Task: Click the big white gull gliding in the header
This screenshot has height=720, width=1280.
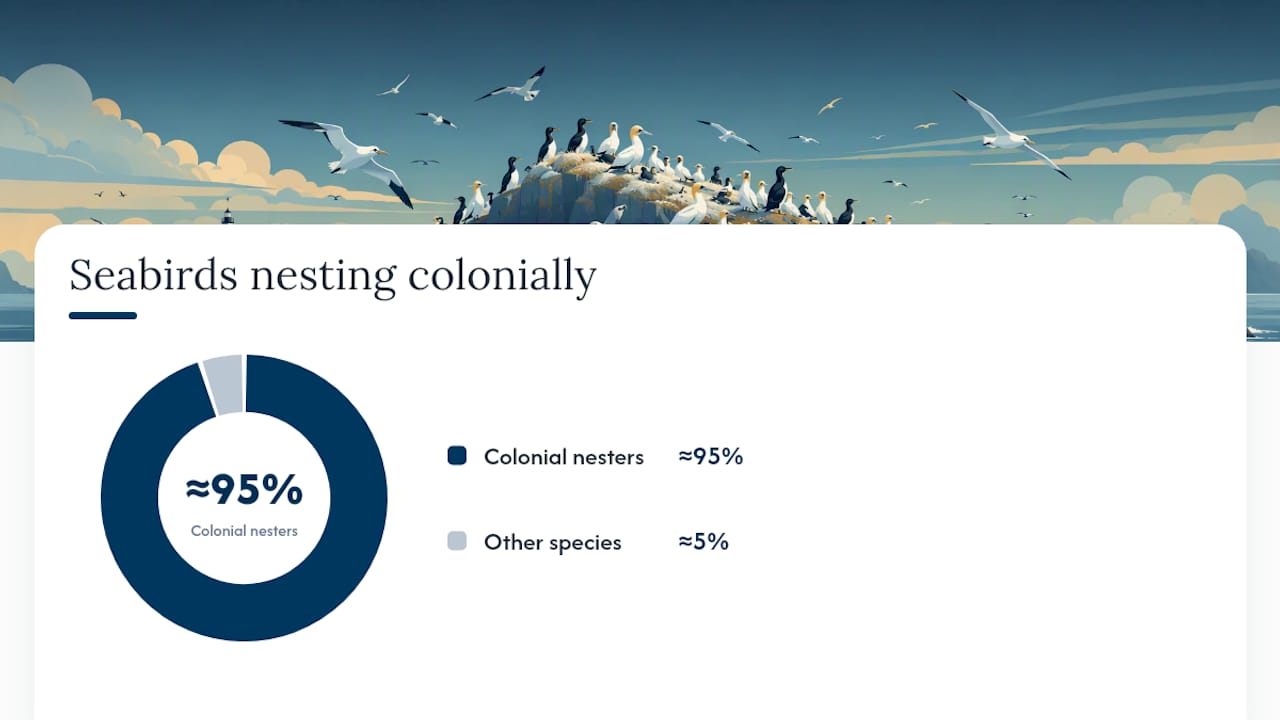Action: [x=1010, y=134]
